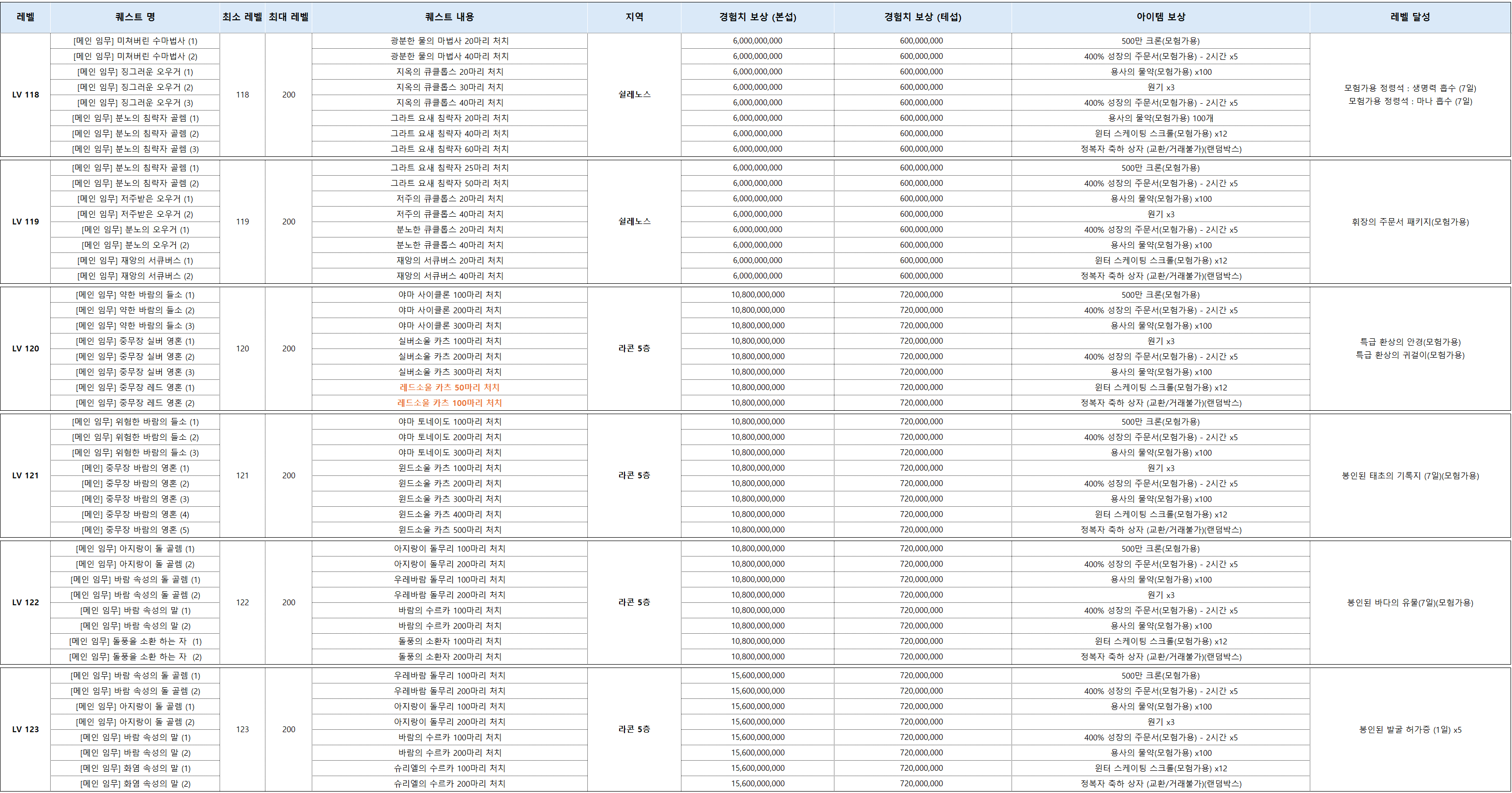Click the LV 123 level cell
Viewport: 1512px width, 793px height.
coord(25,730)
